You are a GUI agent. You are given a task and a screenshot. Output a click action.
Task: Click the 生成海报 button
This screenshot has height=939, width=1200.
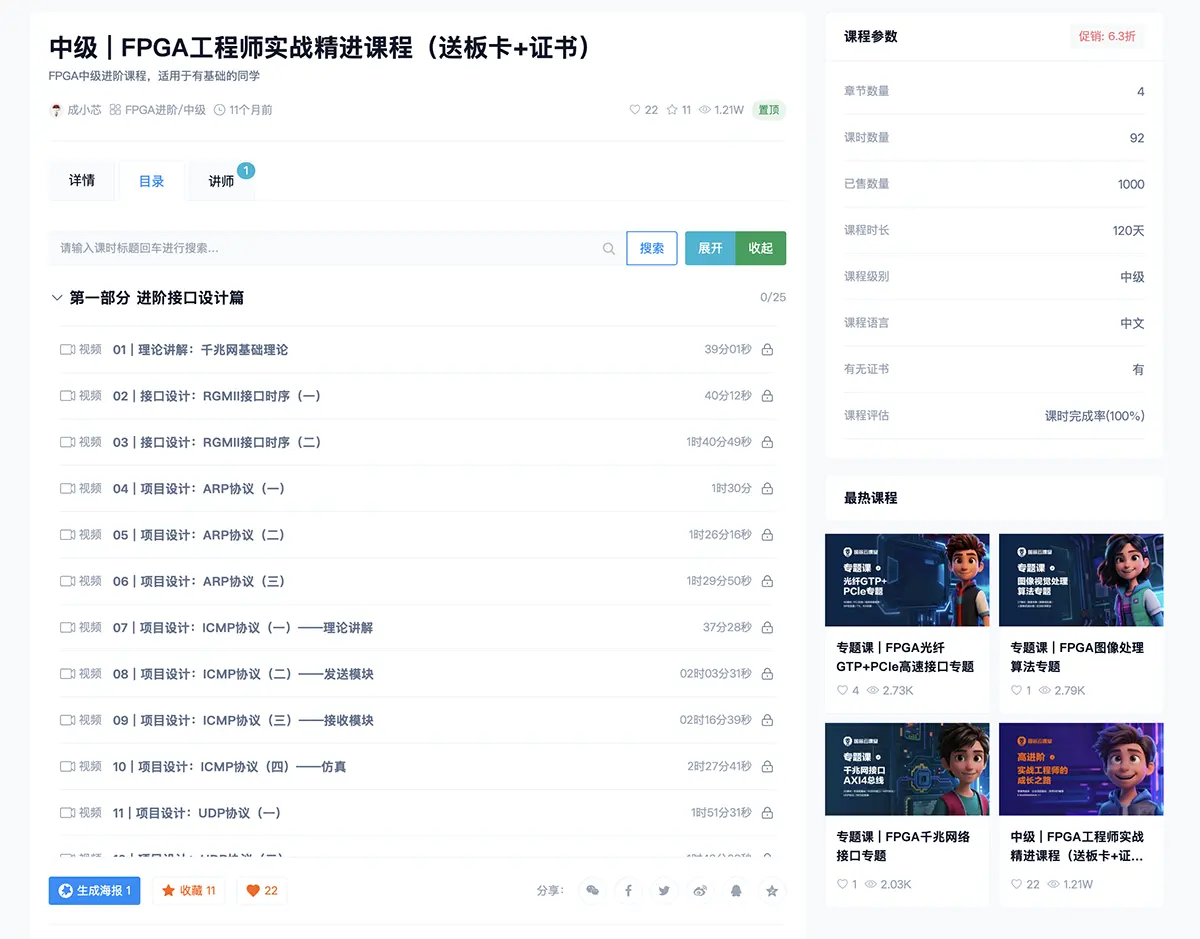94,890
